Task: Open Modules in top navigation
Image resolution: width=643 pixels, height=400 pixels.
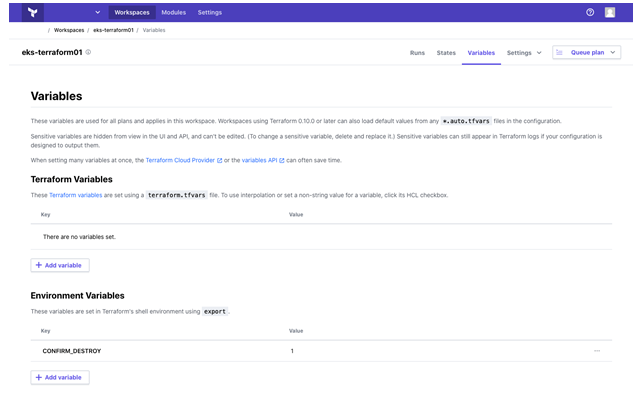Action: tap(173, 12)
